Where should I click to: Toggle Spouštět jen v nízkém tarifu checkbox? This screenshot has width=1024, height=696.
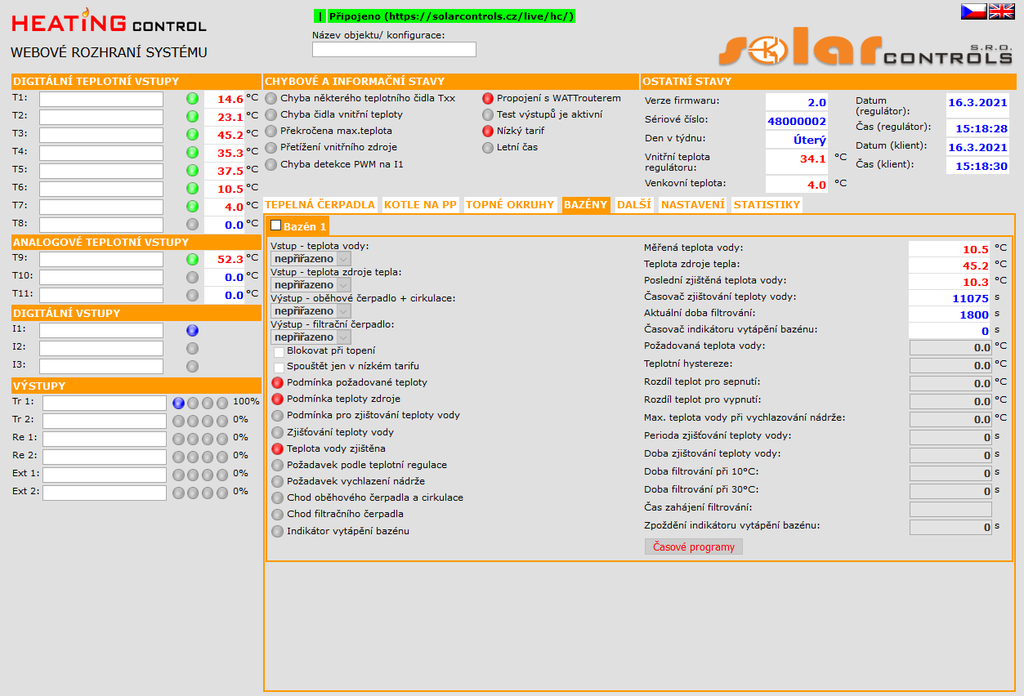(279, 367)
